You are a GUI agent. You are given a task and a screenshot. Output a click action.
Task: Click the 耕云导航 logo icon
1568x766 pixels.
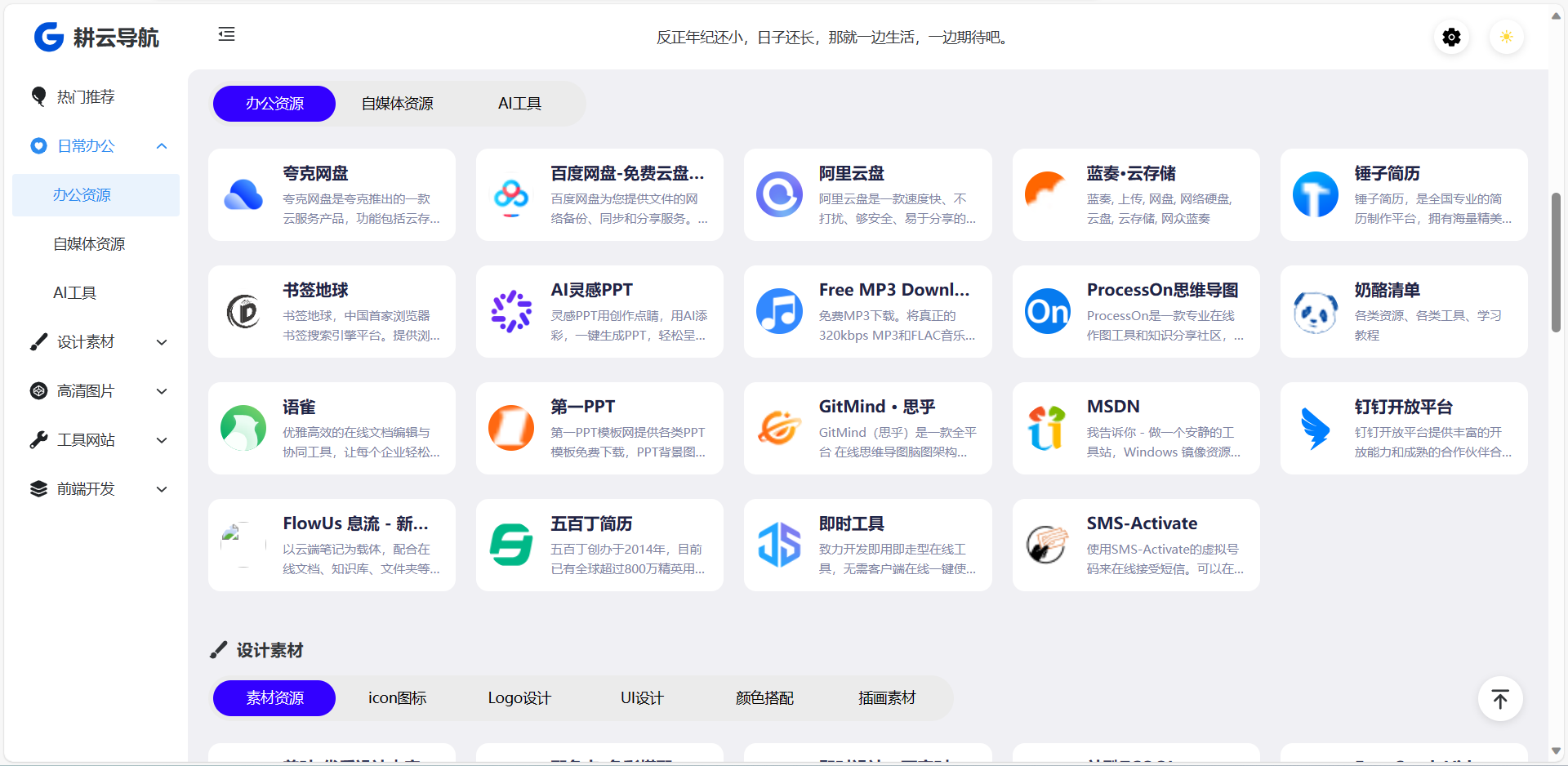click(49, 37)
